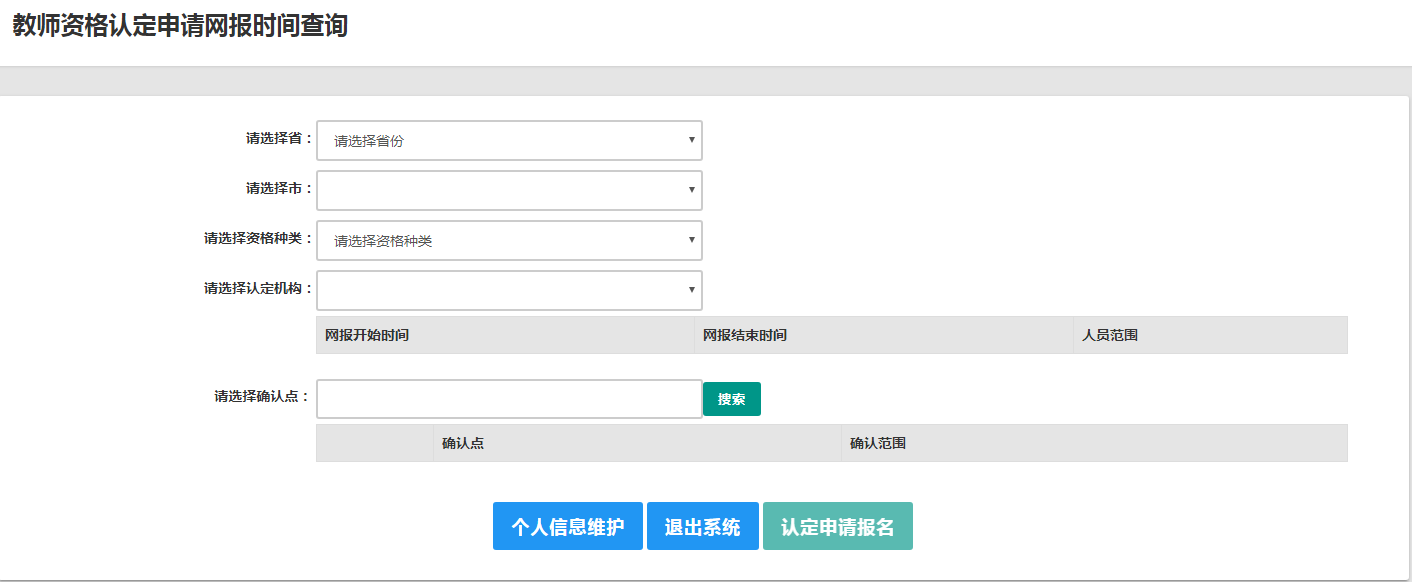Image resolution: width=1412 pixels, height=582 pixels.
Task: Select the 确认范围 table column header
Action: pos(878,443)
